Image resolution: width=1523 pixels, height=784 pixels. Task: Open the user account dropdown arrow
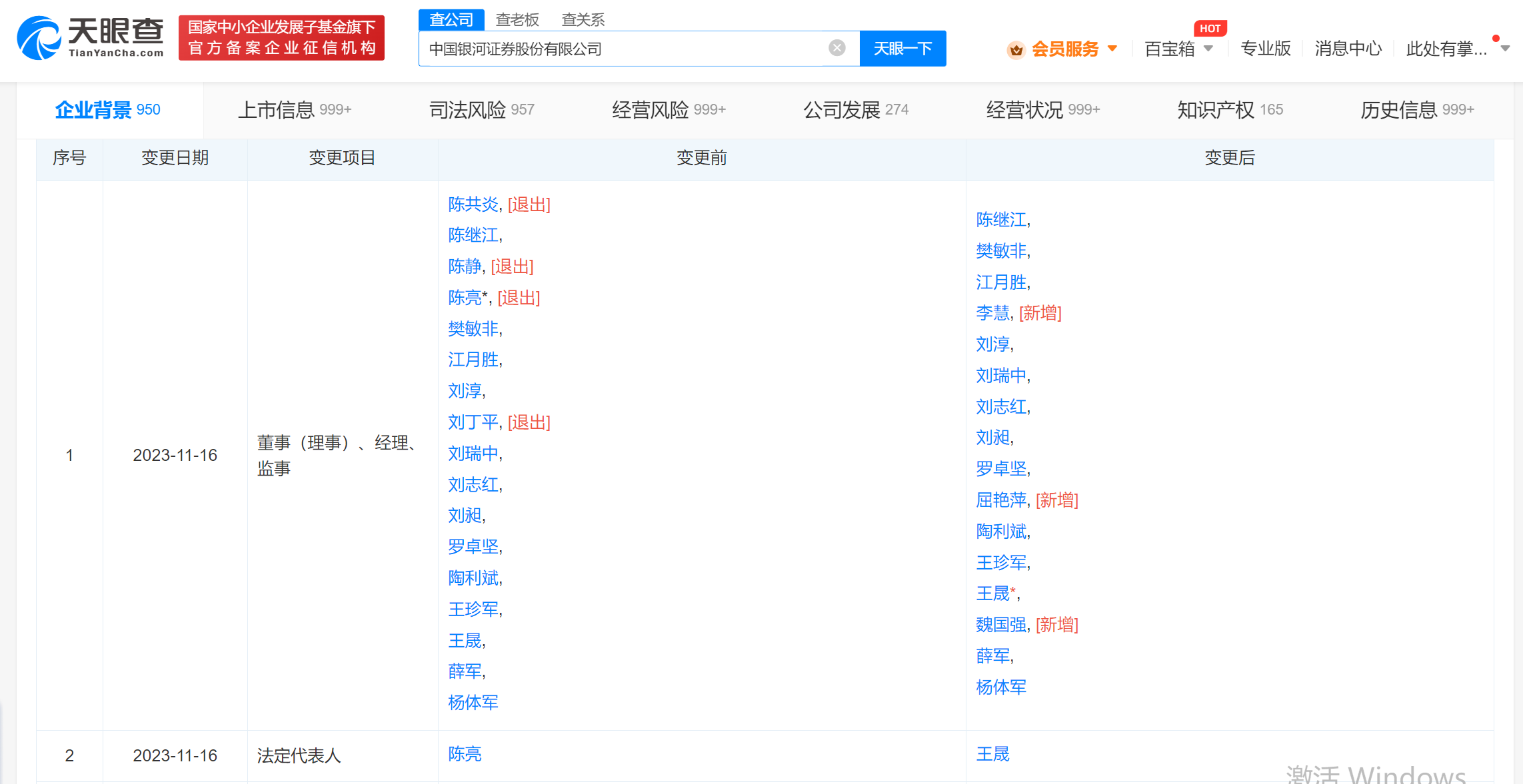(x=1505, y=49)
